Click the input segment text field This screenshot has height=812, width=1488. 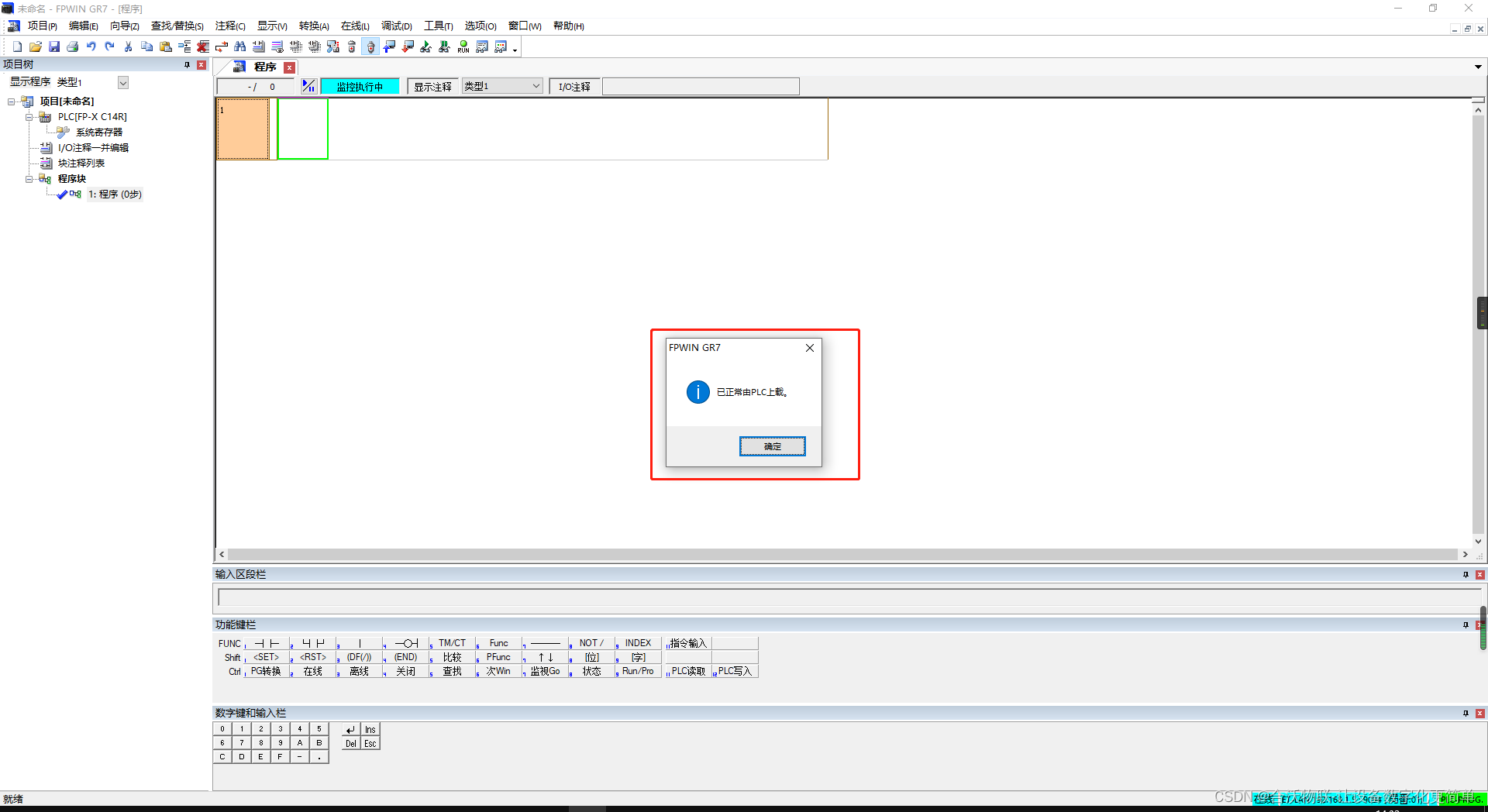849,597
